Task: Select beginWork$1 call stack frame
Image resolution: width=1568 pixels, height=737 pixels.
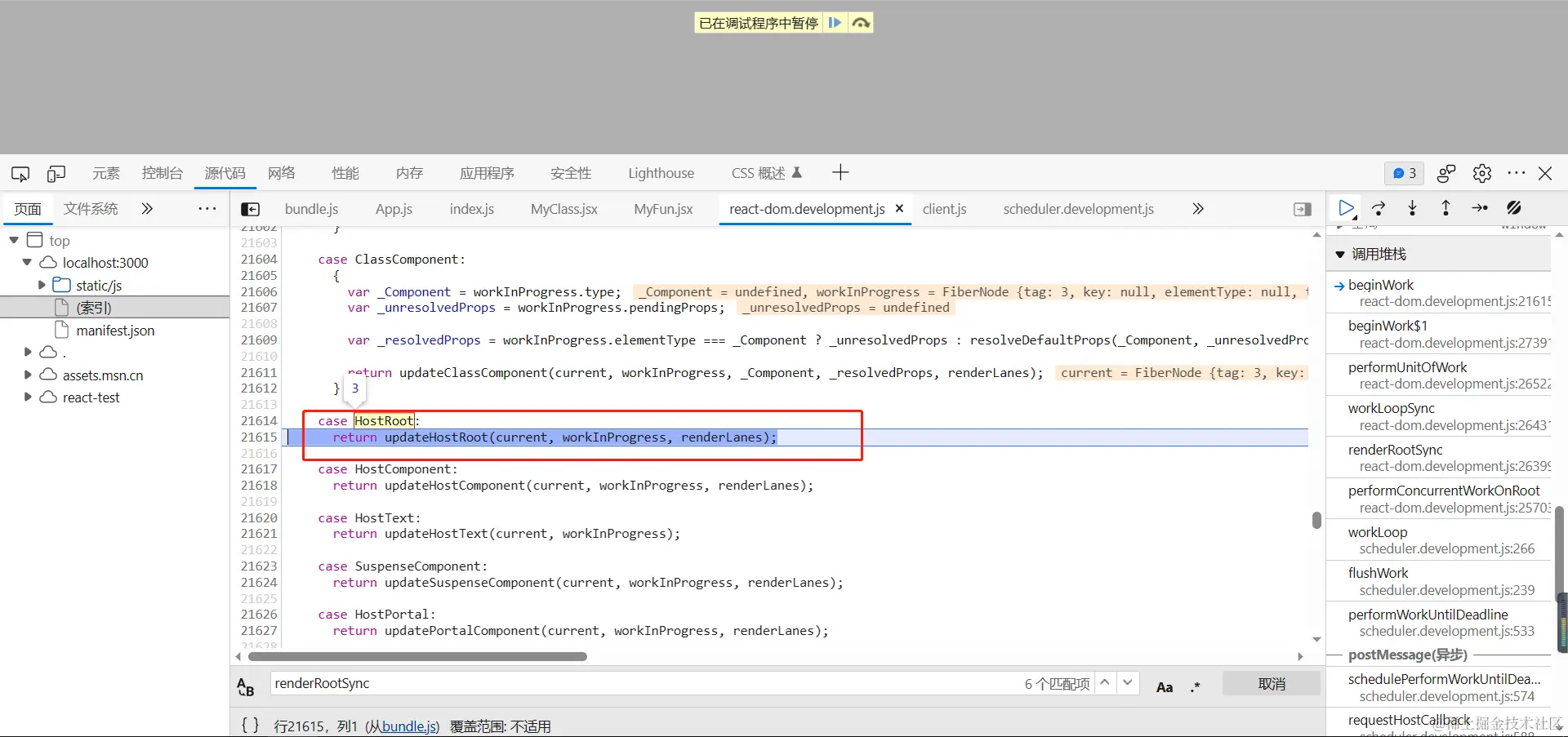Action: [x=1438, y=334]
